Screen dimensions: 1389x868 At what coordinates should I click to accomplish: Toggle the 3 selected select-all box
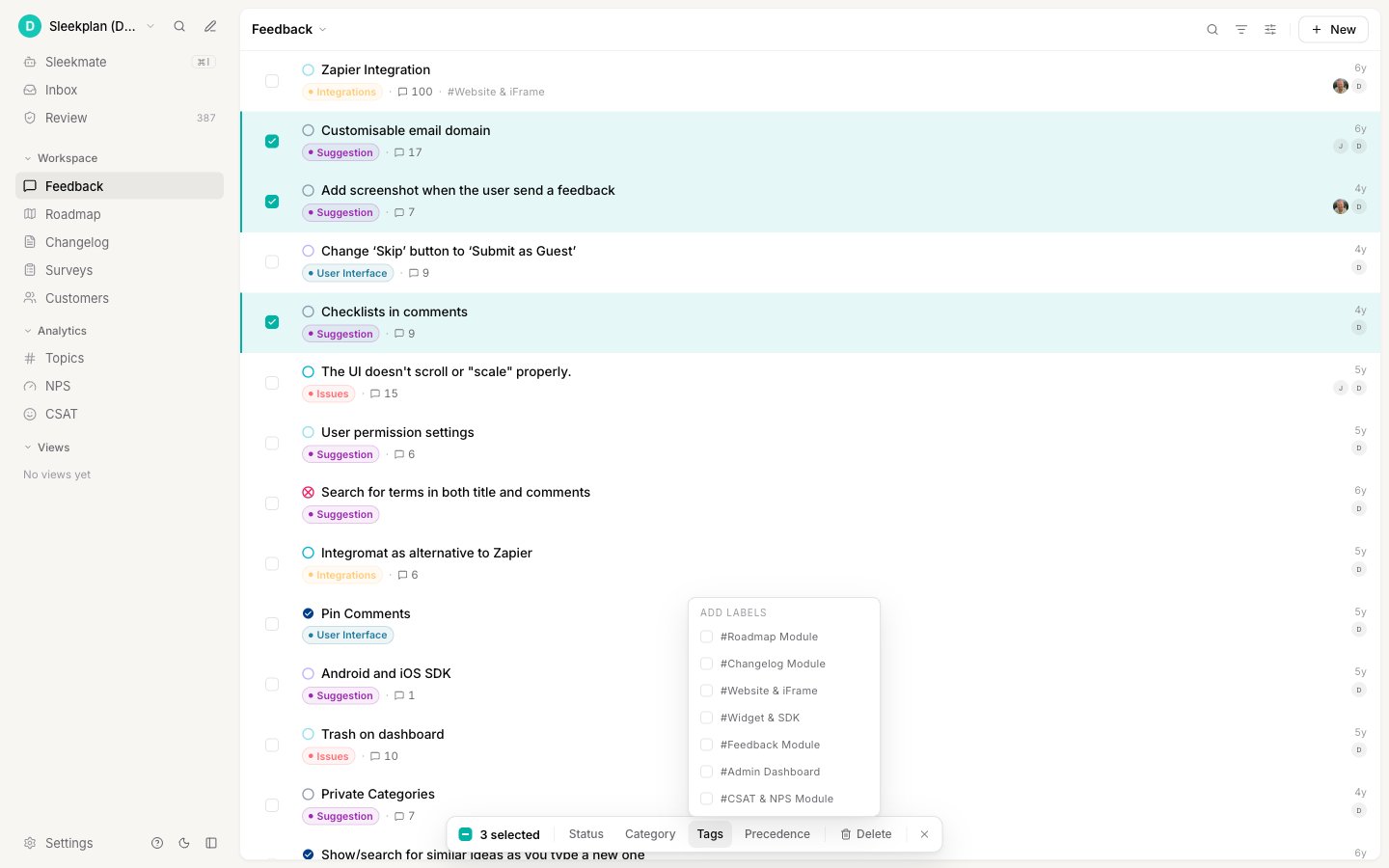(x=465, y=834)
